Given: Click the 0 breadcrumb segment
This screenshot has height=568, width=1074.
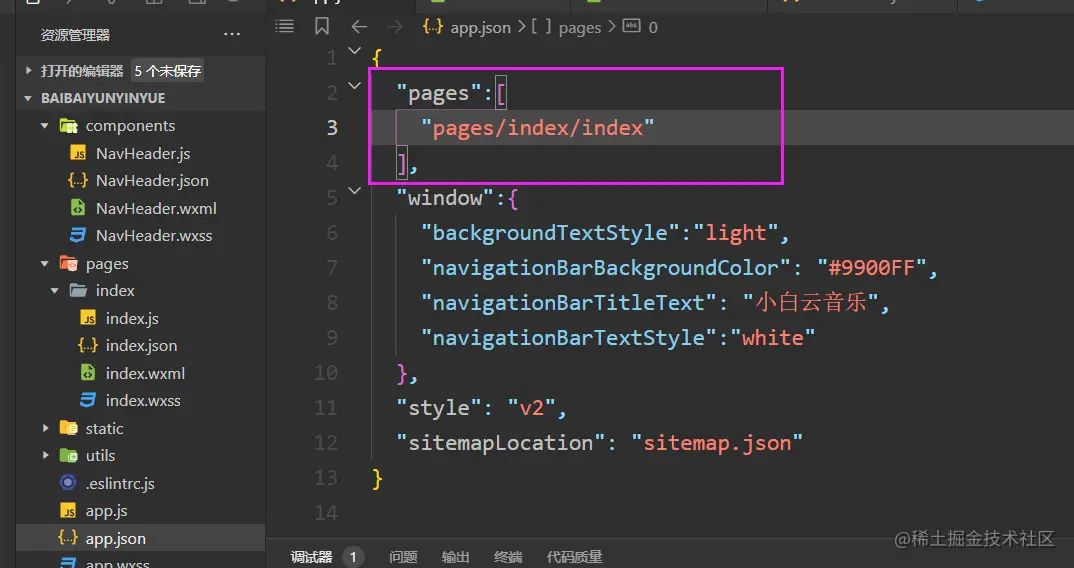Looking at the screenshot, I should 653,27.
